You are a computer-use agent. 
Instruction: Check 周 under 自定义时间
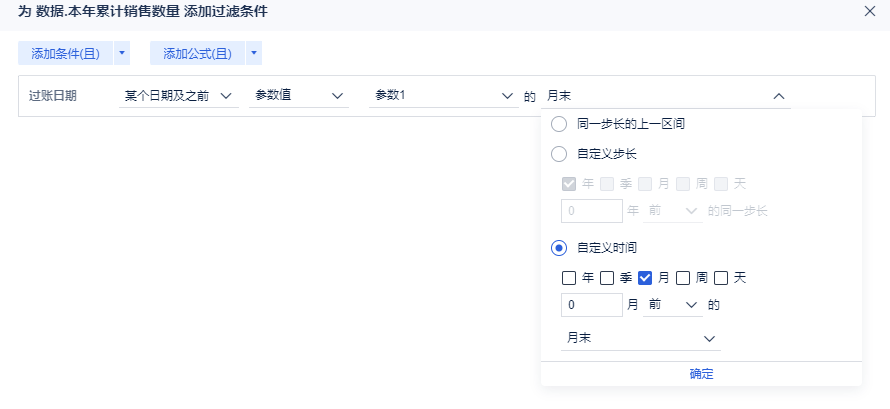683,278
